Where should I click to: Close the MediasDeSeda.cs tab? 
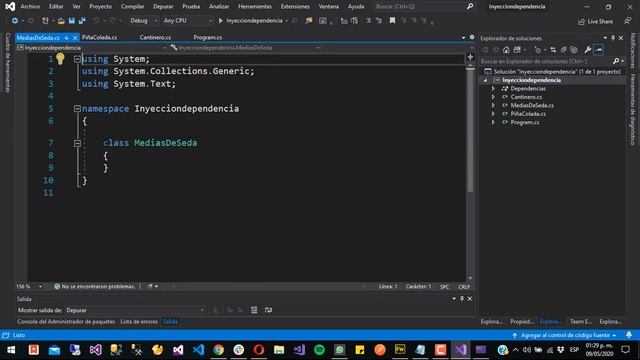75,38
